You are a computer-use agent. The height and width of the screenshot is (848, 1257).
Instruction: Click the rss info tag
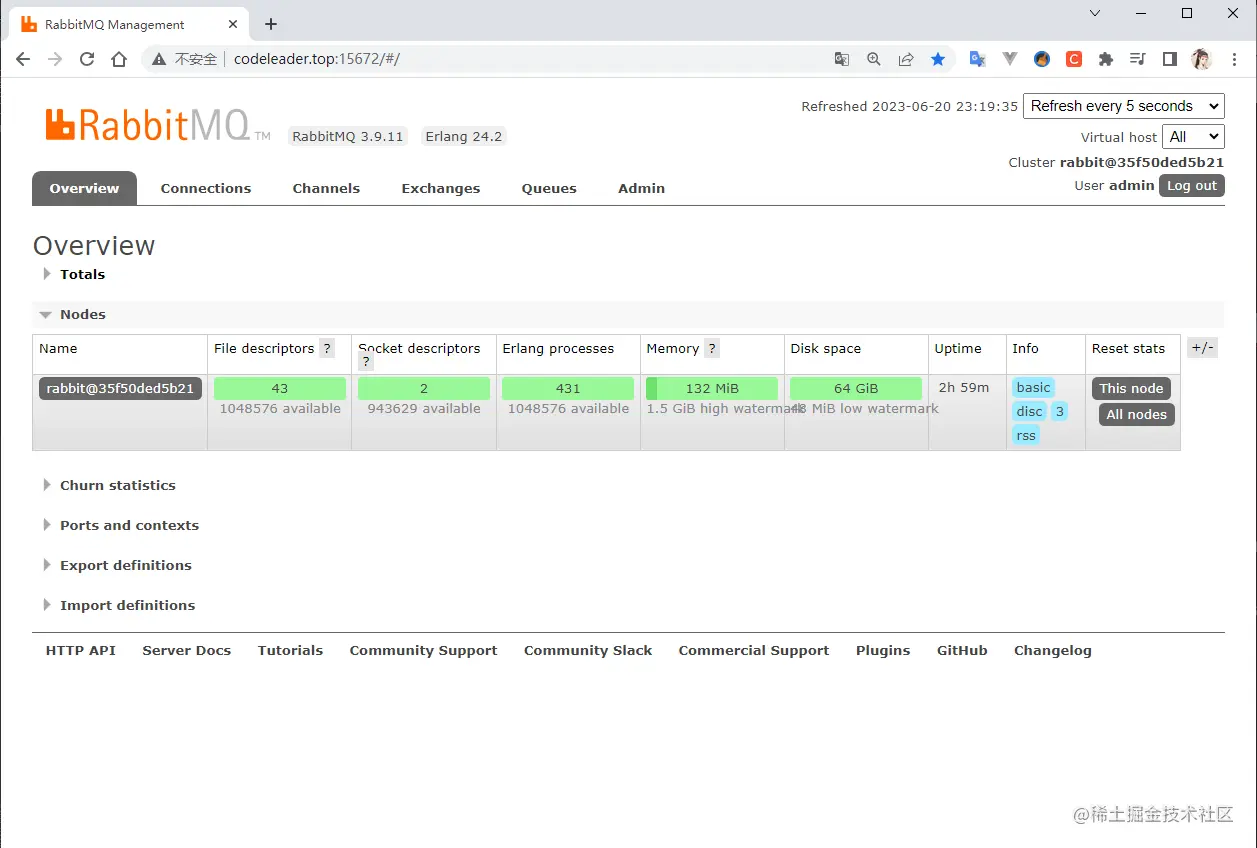[1026, 435]
